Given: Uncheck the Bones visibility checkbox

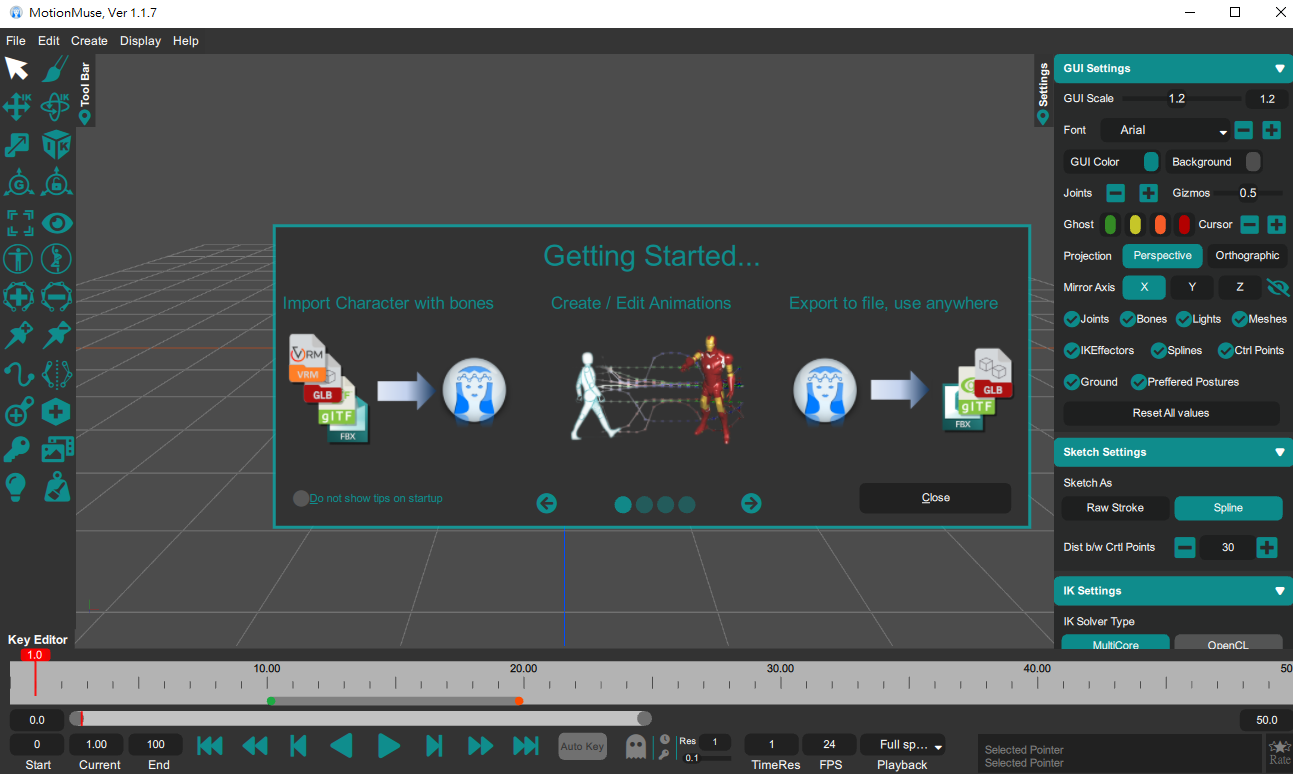Looking at the screenshot, I should (x=1128, y=319).
